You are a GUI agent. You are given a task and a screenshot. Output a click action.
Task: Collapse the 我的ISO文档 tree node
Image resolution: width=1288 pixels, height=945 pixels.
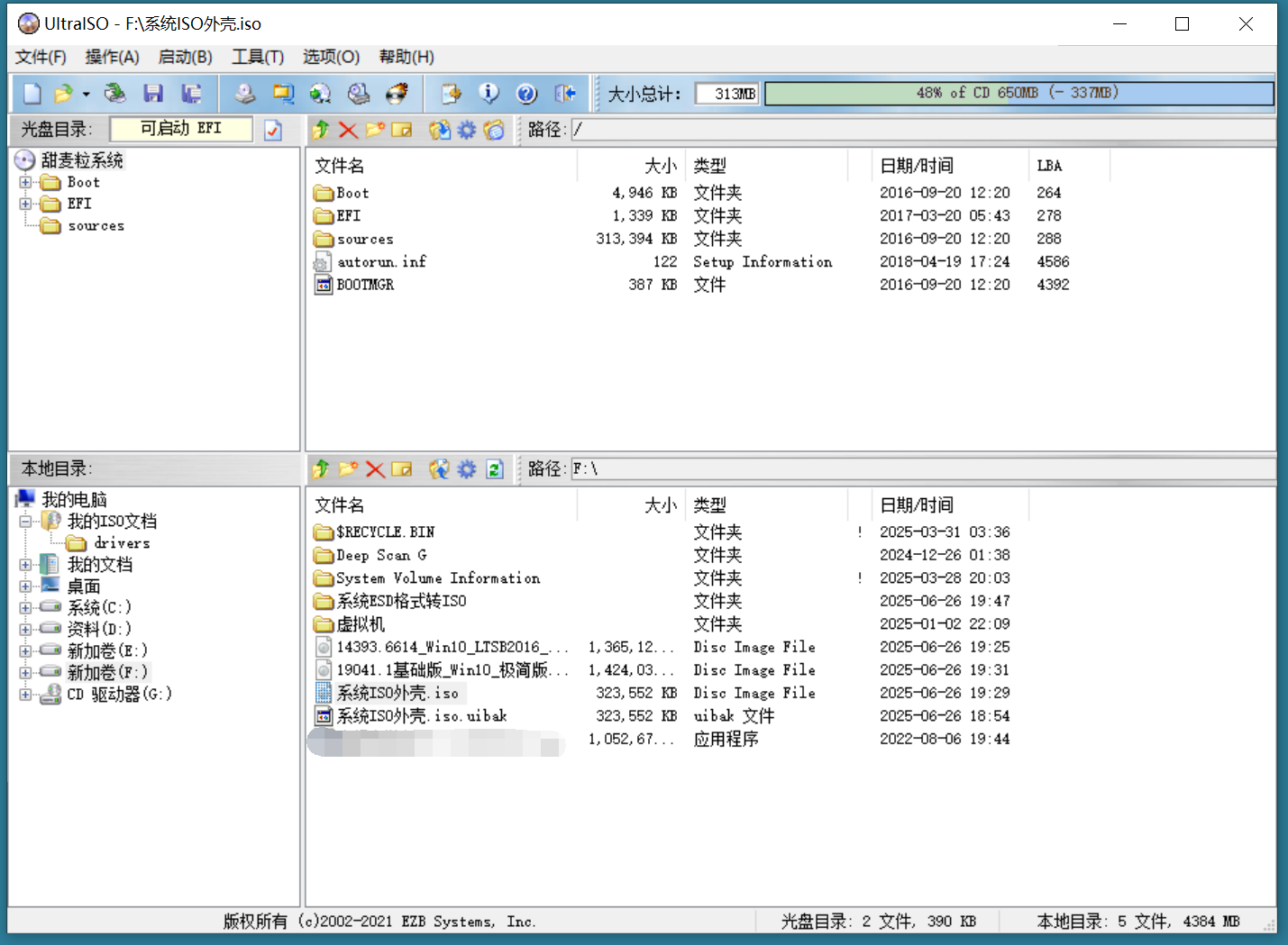click(x=25, y=522)
